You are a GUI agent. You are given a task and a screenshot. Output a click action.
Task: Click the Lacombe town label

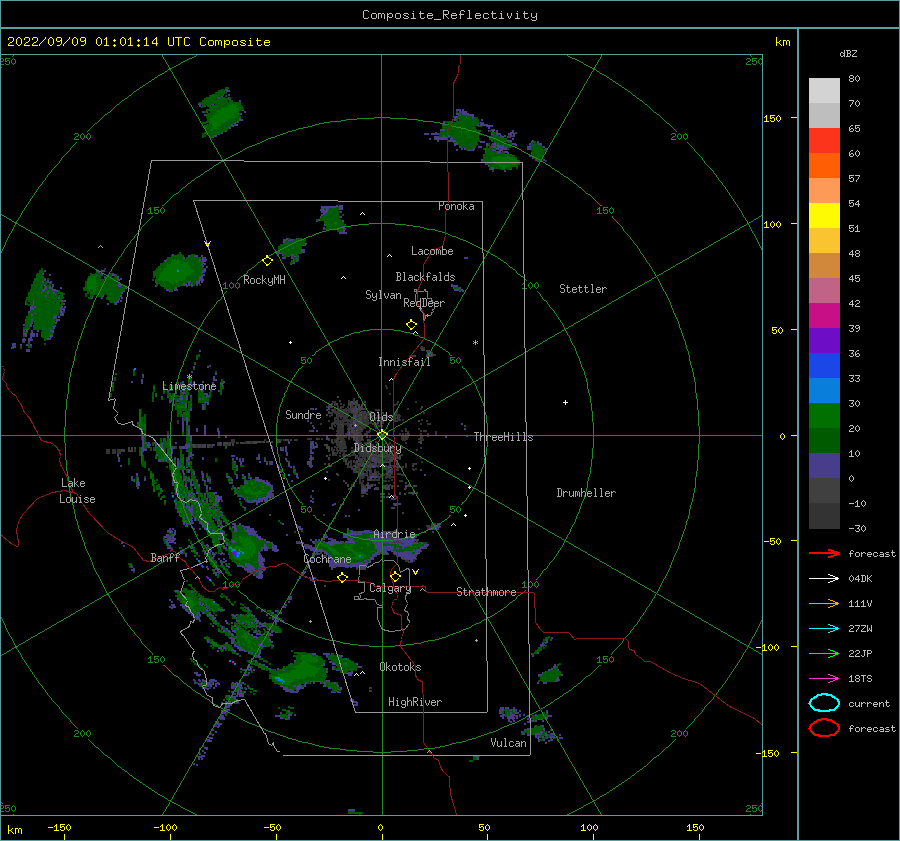coord(432,251)
